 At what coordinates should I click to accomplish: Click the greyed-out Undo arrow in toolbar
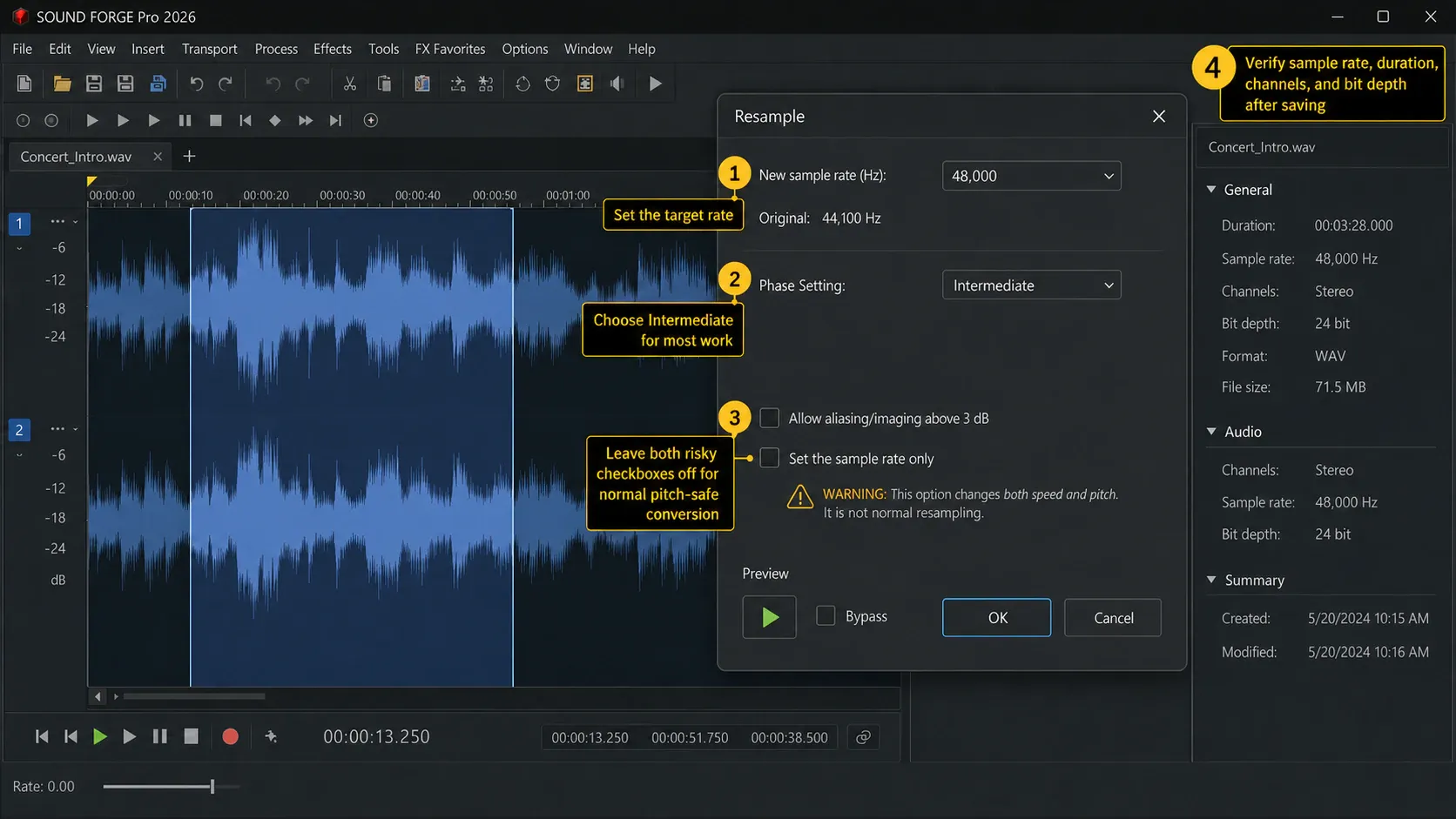click(x=273, y=84)
